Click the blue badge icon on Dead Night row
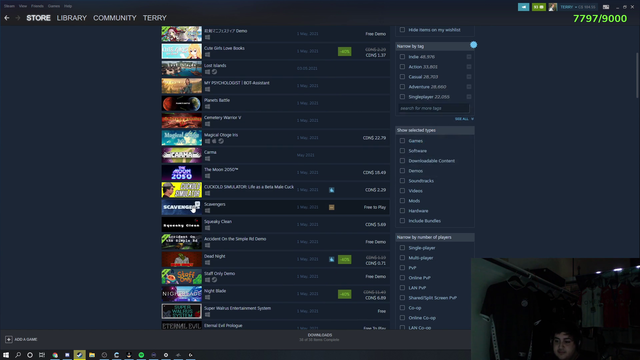 pyautogui.click(x=331, y=259)
